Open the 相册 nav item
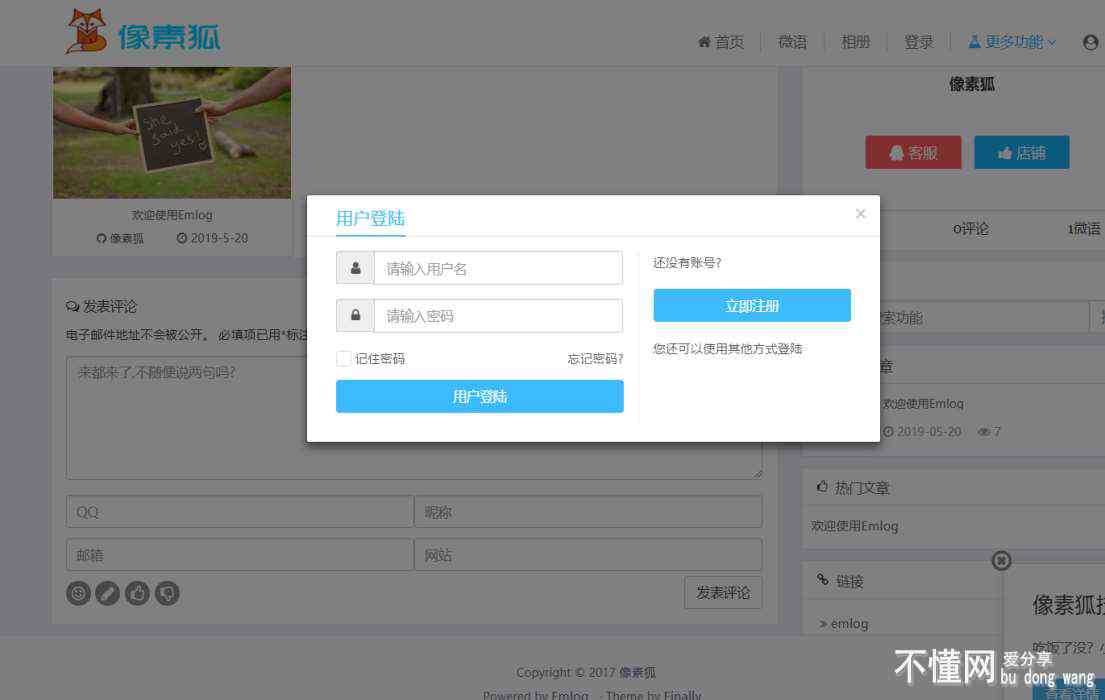The image size is (1105, 700). coord(855,42)
